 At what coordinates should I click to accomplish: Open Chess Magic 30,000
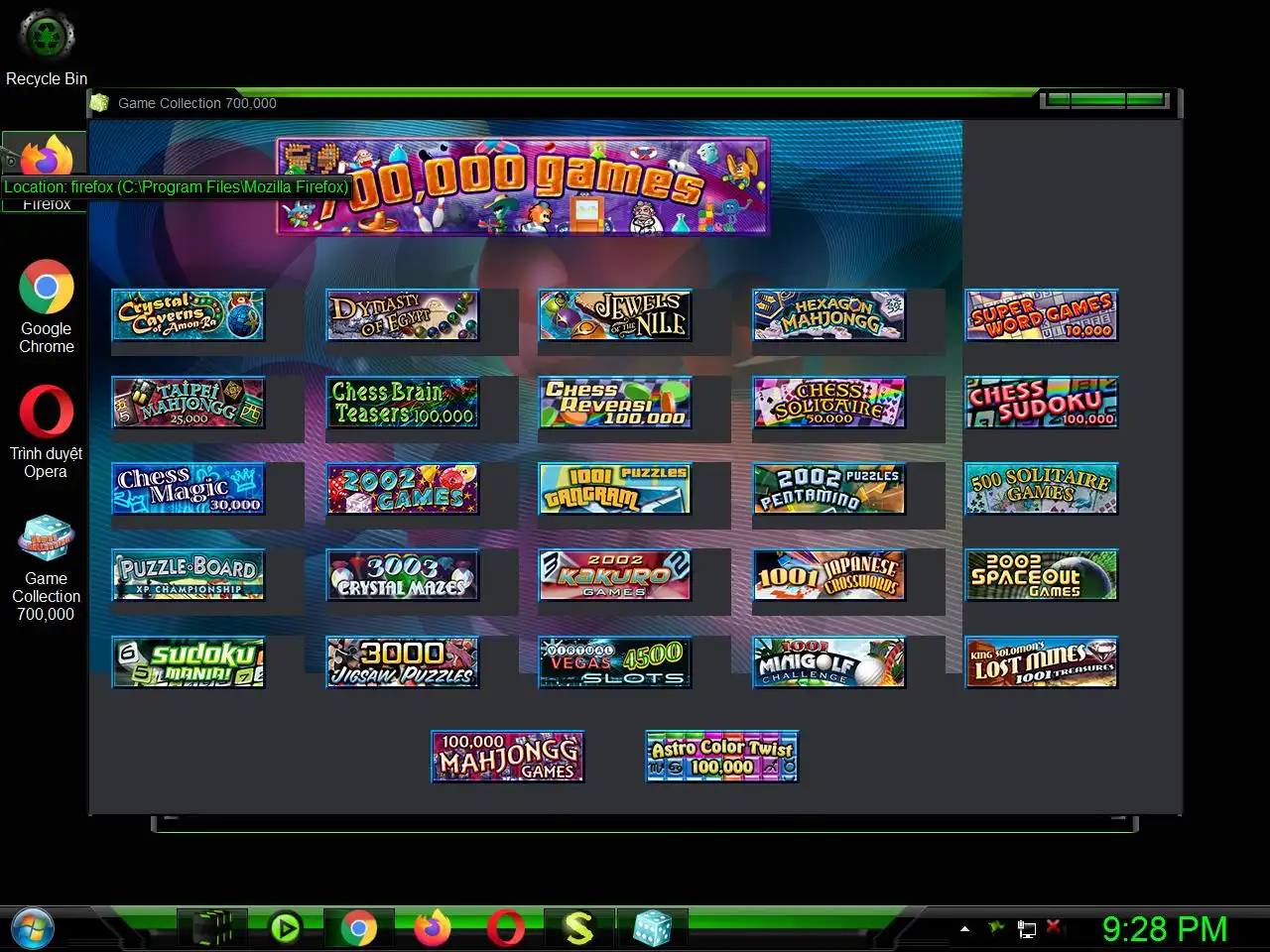(x=189, y=489)
